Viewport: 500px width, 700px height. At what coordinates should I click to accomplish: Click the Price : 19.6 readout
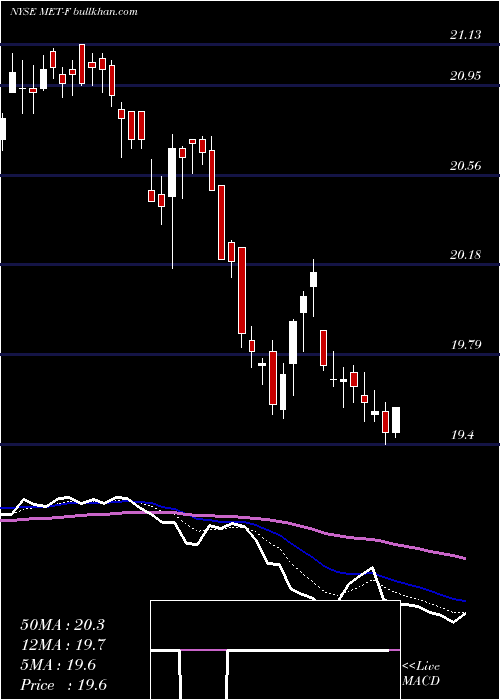click(63, 685)
